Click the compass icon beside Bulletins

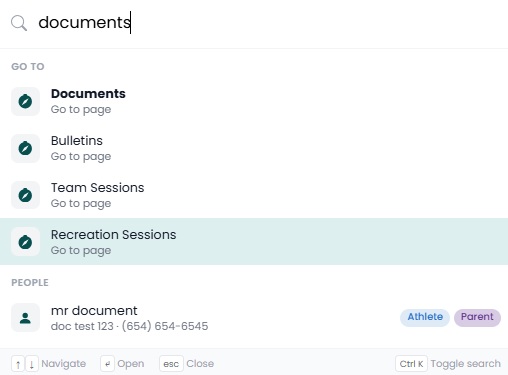(x=25, y=148)
